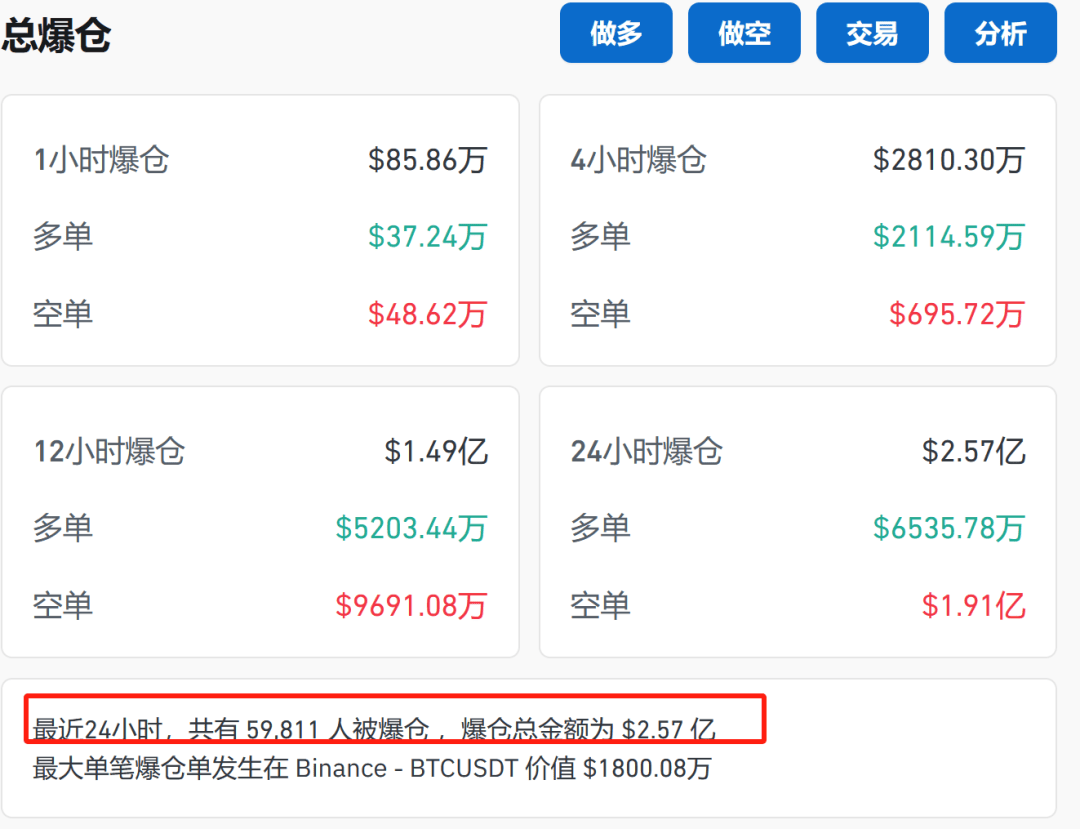Click the 分析 button
The image size is (1080, 829).
pyautogui.click(x=1000, y=33)
